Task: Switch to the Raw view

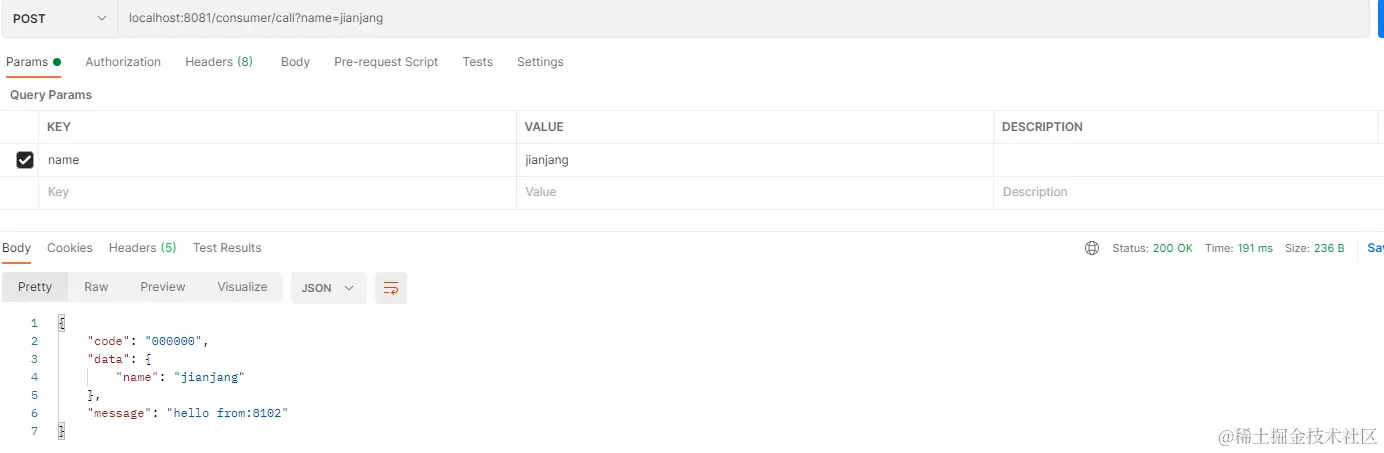Action: click(96, 287)
